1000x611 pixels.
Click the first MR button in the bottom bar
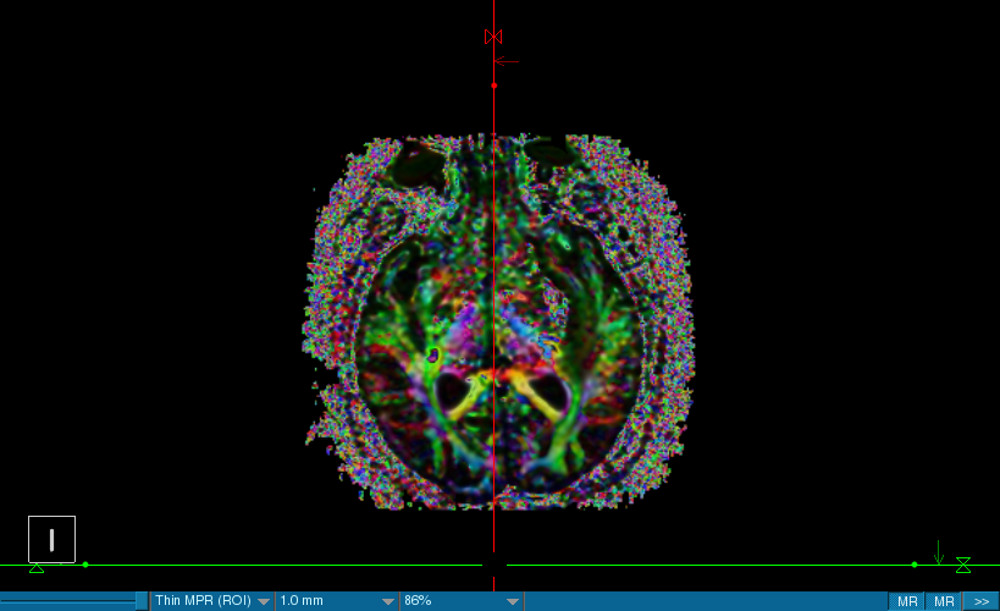tap(906, 601)
